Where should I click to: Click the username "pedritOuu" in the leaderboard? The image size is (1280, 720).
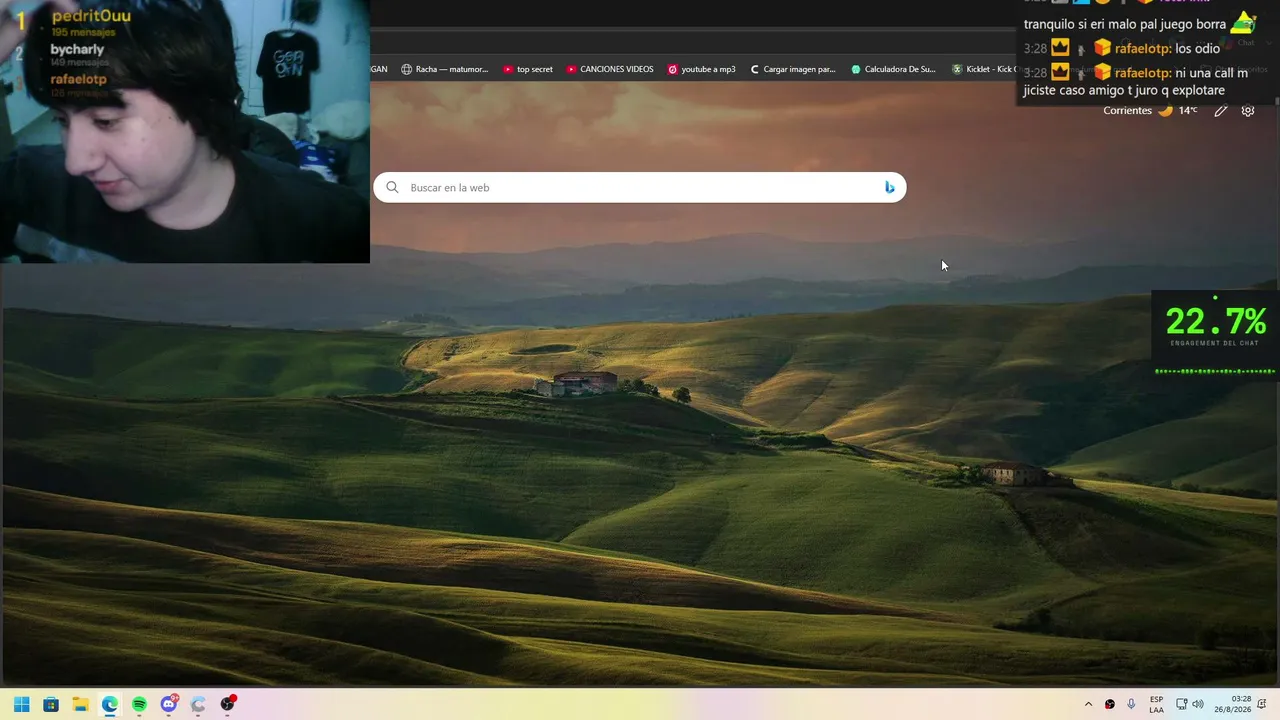pos(91,16)
